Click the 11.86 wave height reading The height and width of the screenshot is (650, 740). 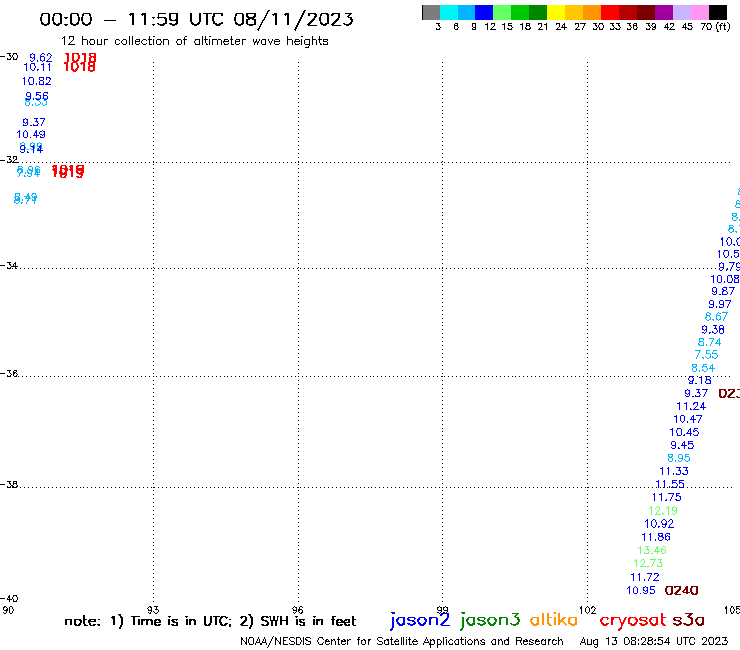pyautogui.click(x=656, y=537)
